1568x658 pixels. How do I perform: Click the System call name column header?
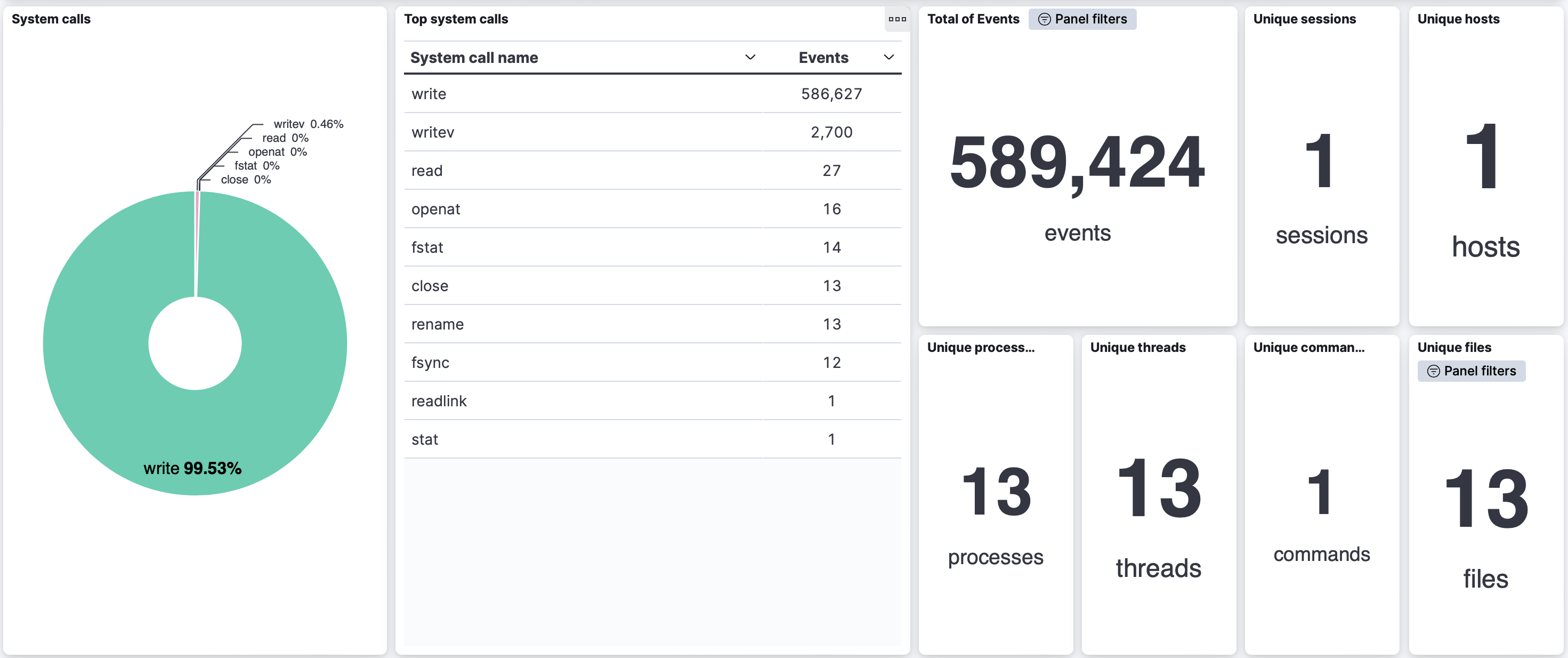click(474, 57)
